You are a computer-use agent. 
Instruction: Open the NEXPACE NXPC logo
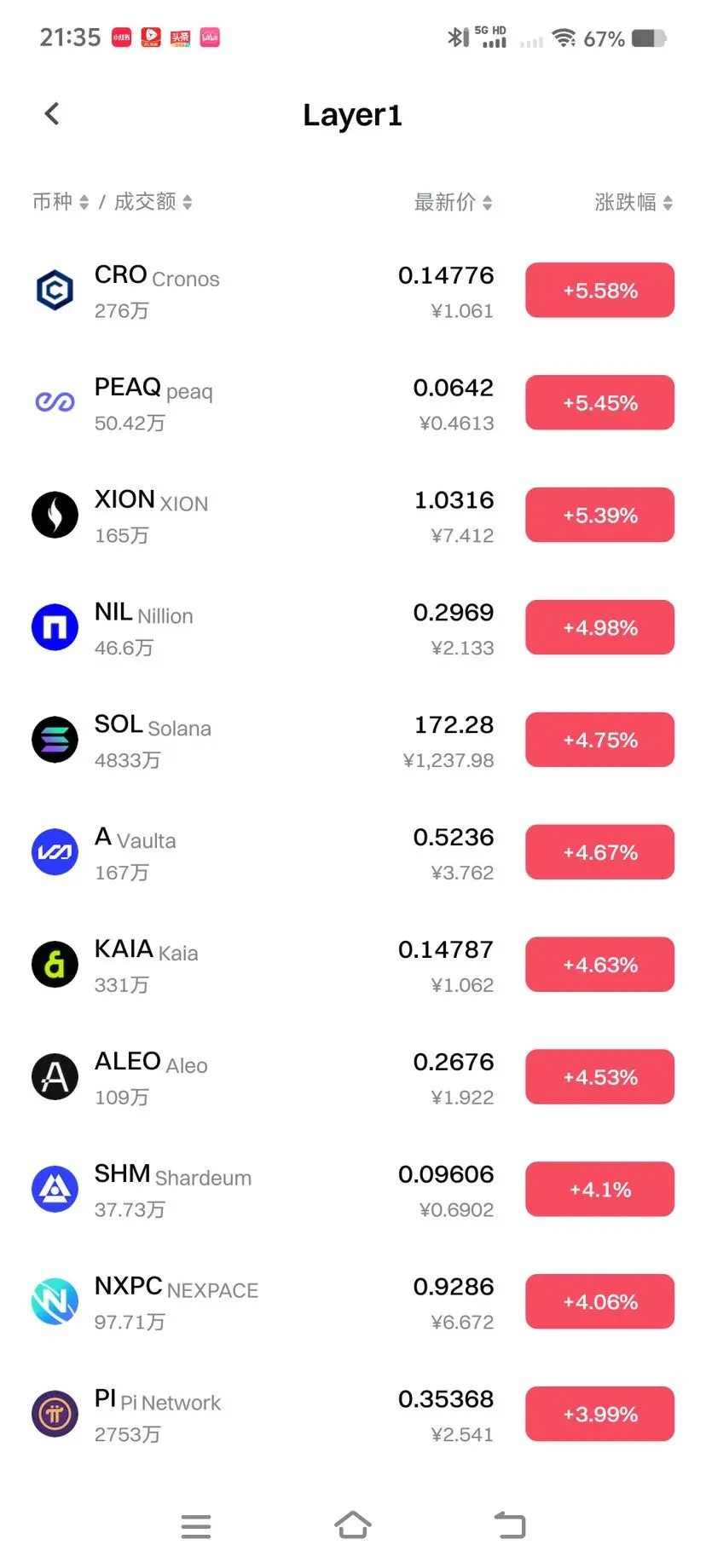coord(55,1302)
